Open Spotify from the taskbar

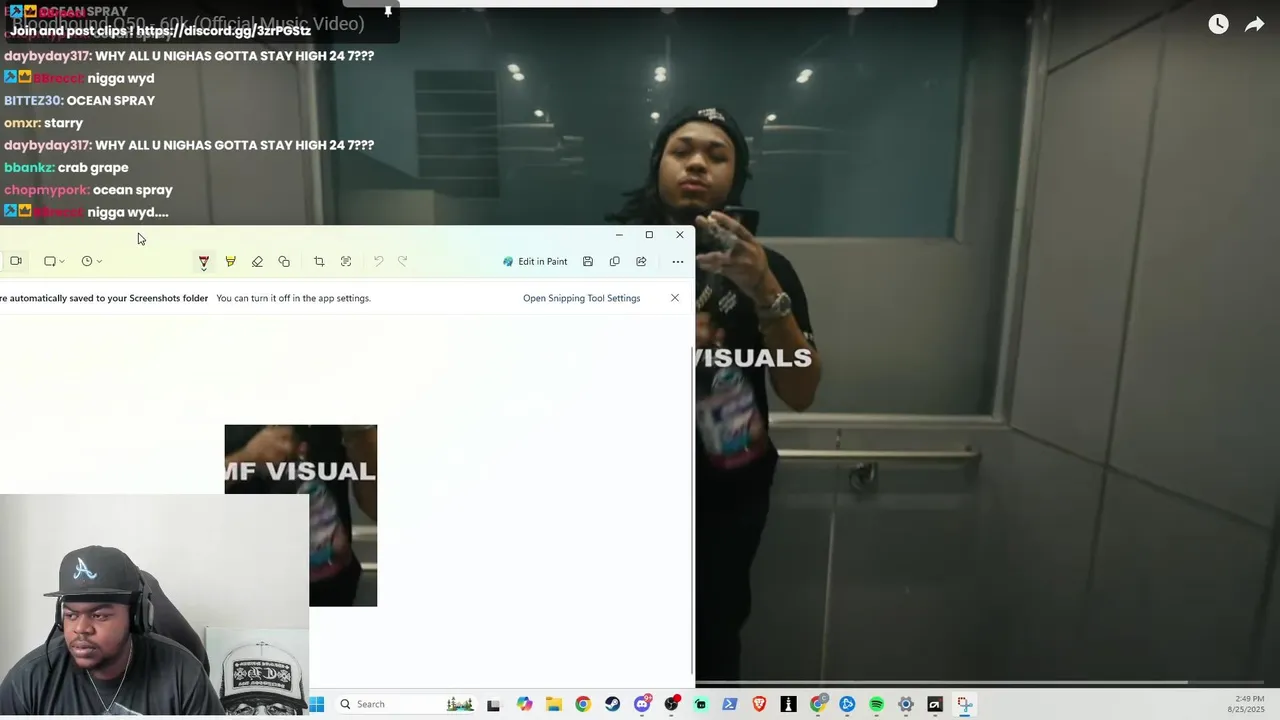(877, 704)
